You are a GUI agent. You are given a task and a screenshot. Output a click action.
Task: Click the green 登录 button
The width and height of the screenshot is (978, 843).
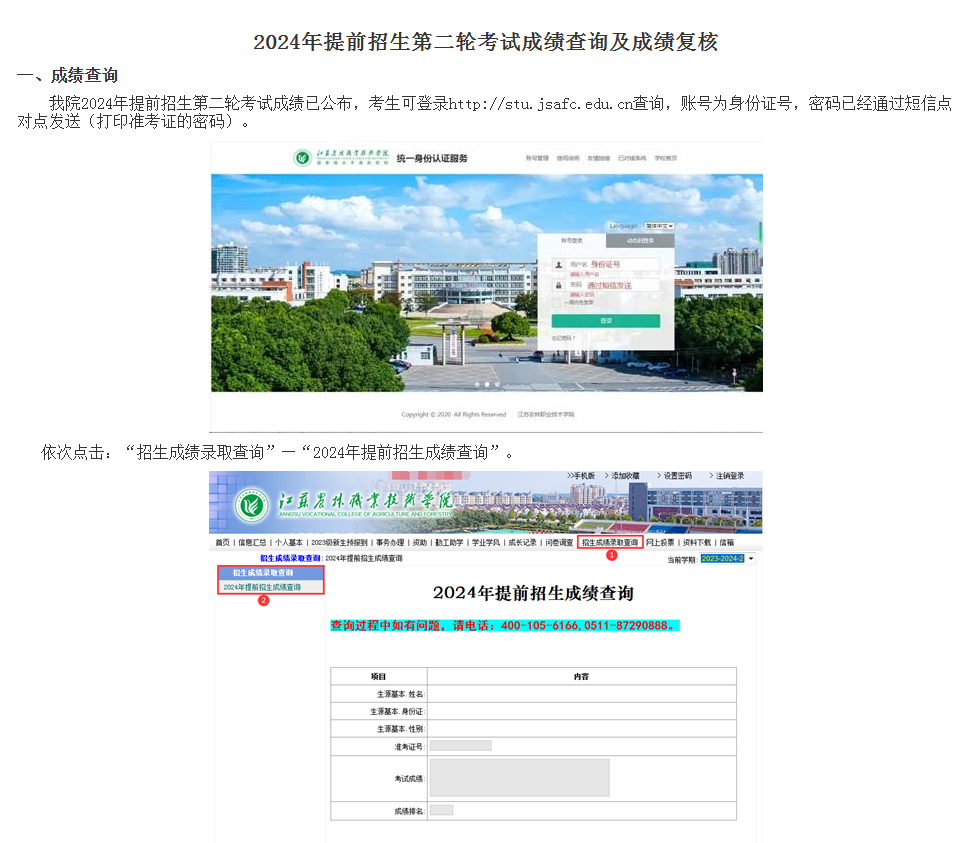pyautogui.click(x=606, y=320)
